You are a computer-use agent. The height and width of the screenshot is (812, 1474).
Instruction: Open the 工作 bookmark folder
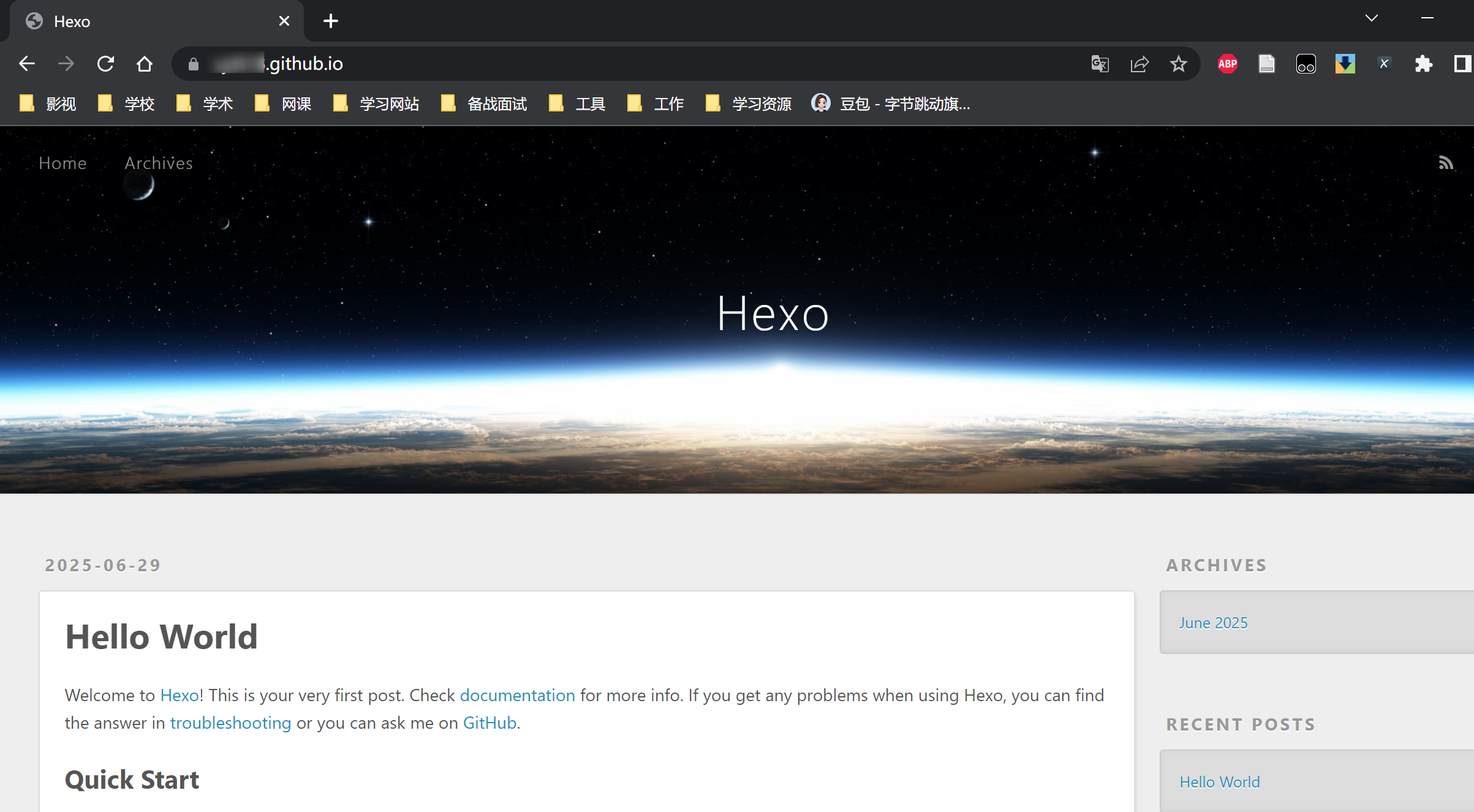coord(656,103)
